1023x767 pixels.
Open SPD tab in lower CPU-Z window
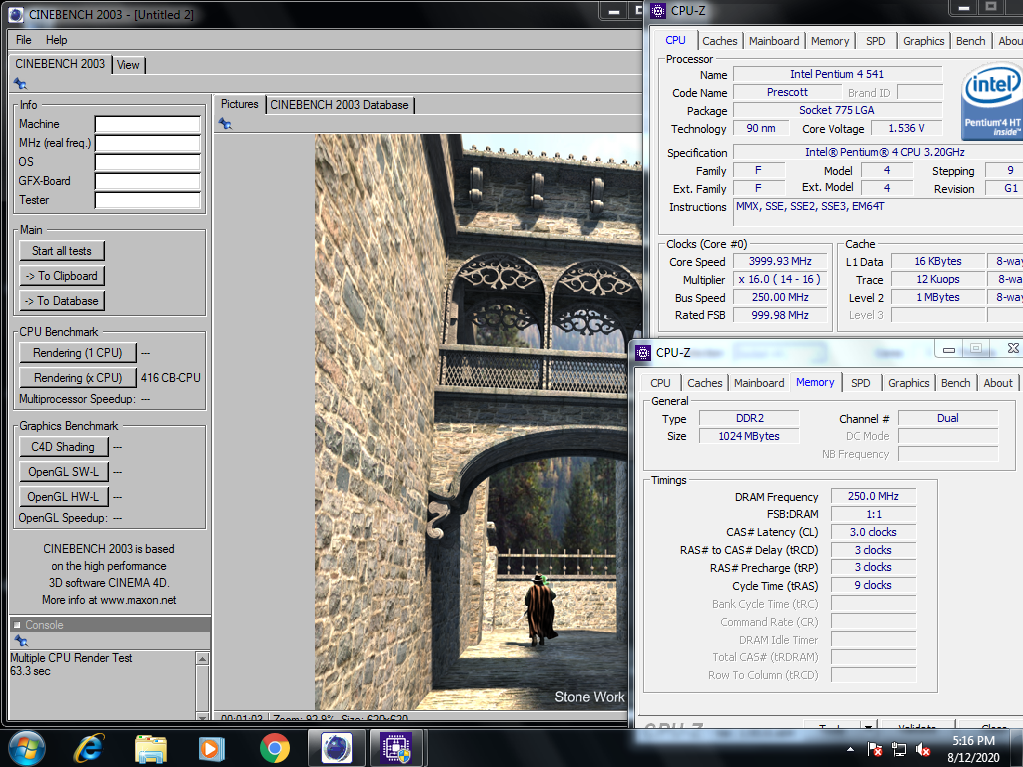(861, 384)
